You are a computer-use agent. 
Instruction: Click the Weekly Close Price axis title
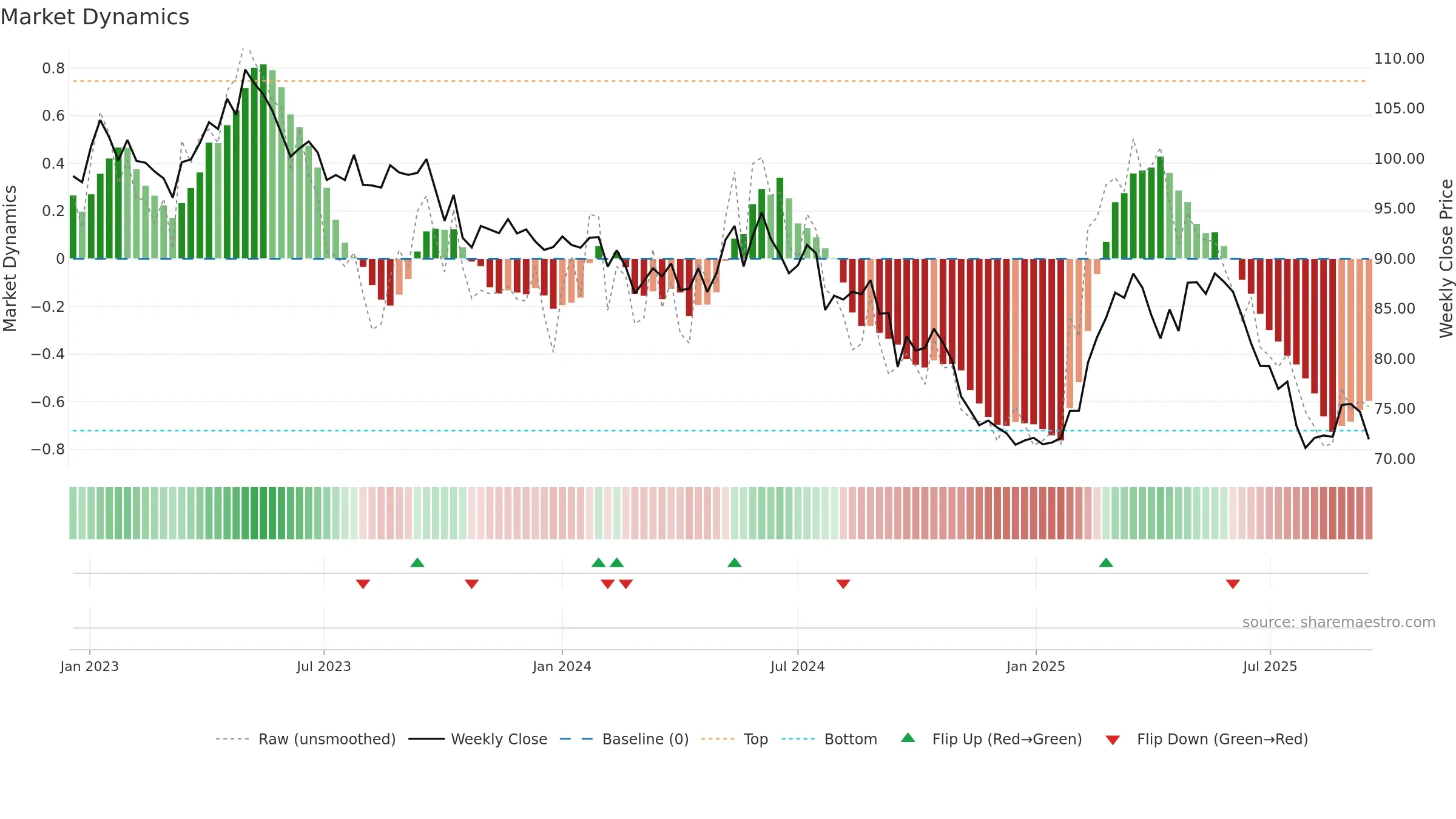coord(1447,258)
